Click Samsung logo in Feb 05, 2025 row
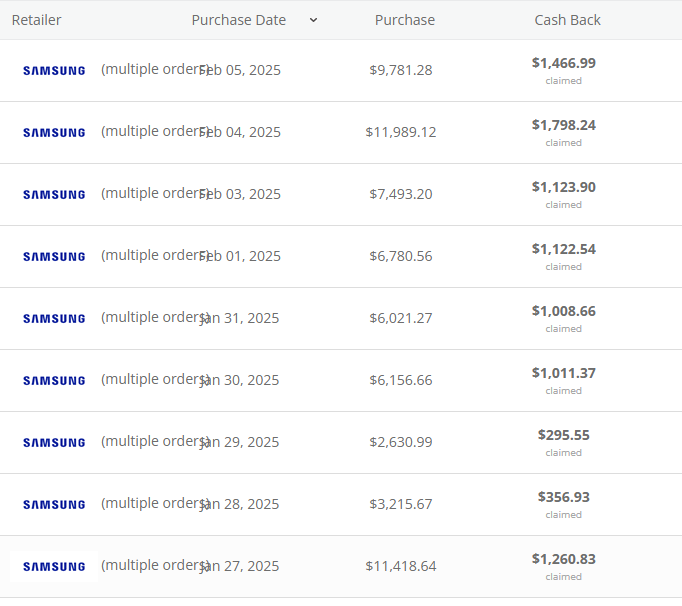 [54, 71]
